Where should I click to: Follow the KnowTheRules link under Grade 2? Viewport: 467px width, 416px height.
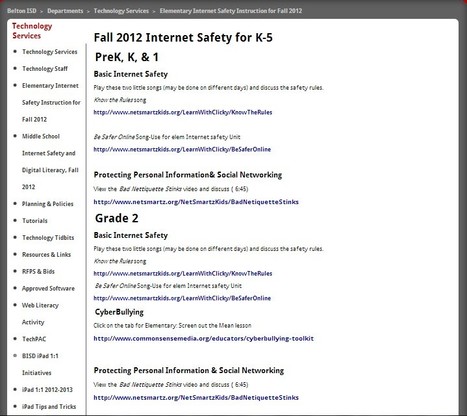pyautogui.click(x=183, y=274)
